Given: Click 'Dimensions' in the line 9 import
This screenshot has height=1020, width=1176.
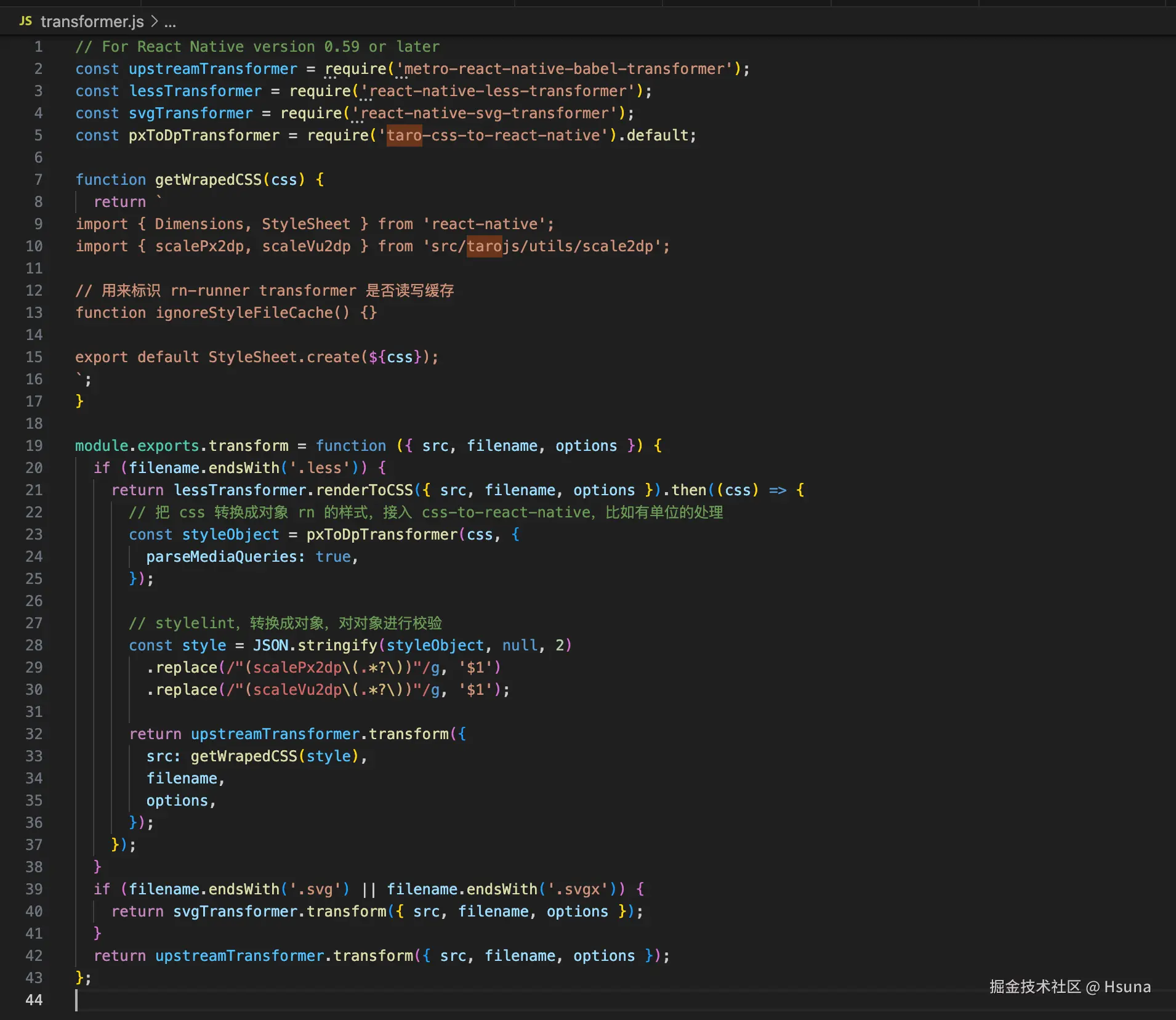Looking at the screenshot, I should 199,224.
